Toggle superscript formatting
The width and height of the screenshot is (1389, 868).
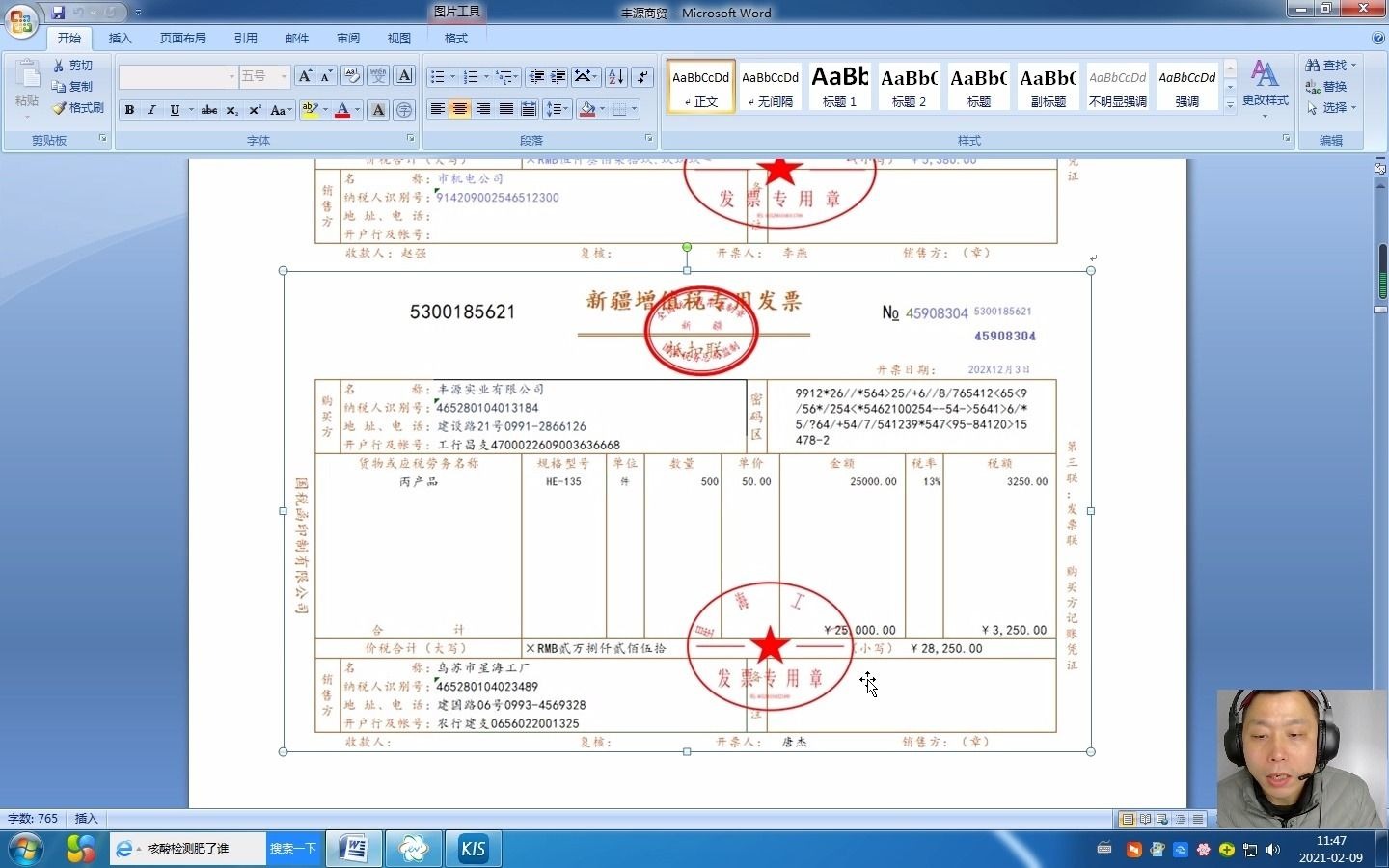coord(254,110)
